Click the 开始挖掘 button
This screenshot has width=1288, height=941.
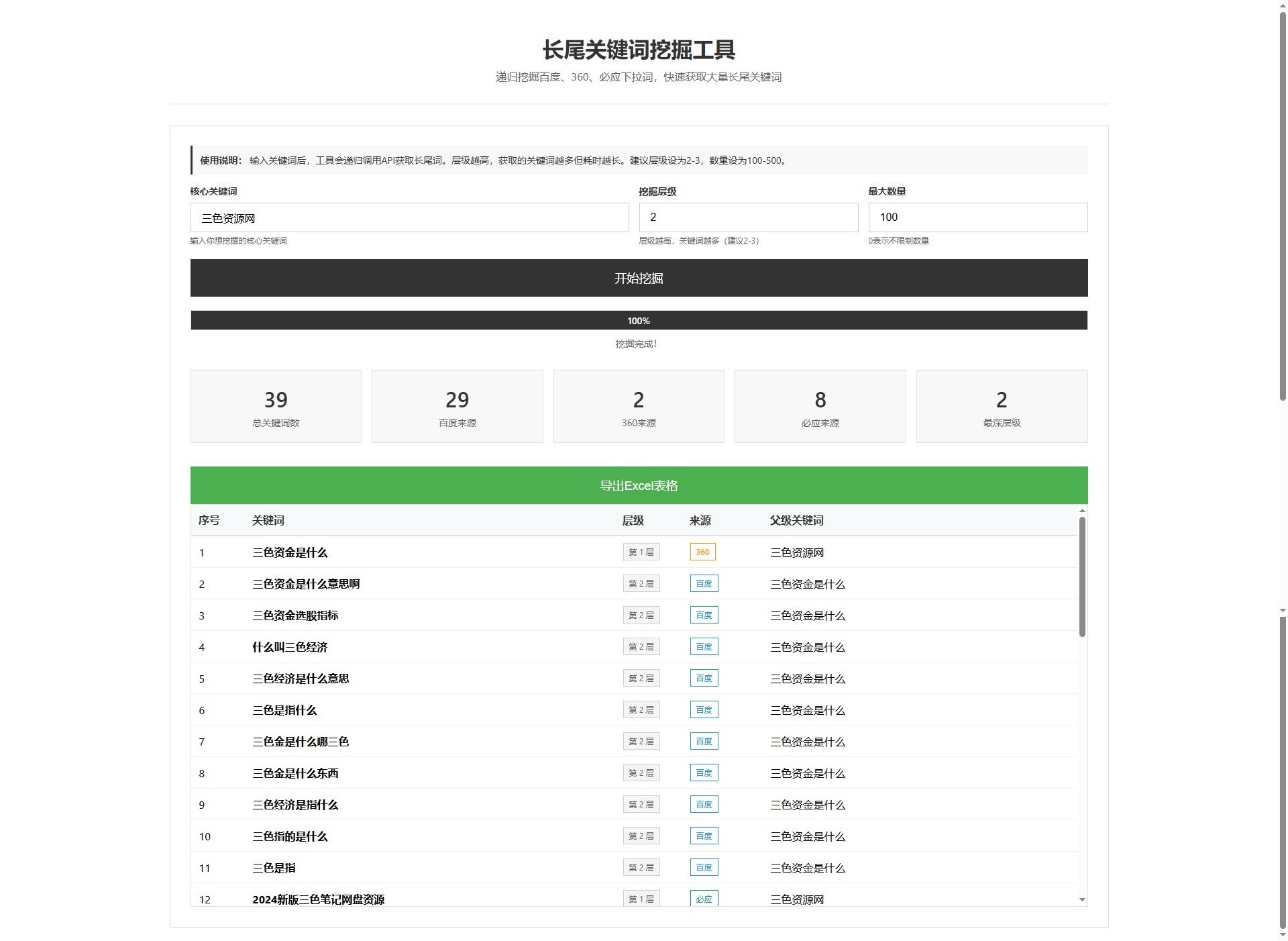(x=639, y=277)
